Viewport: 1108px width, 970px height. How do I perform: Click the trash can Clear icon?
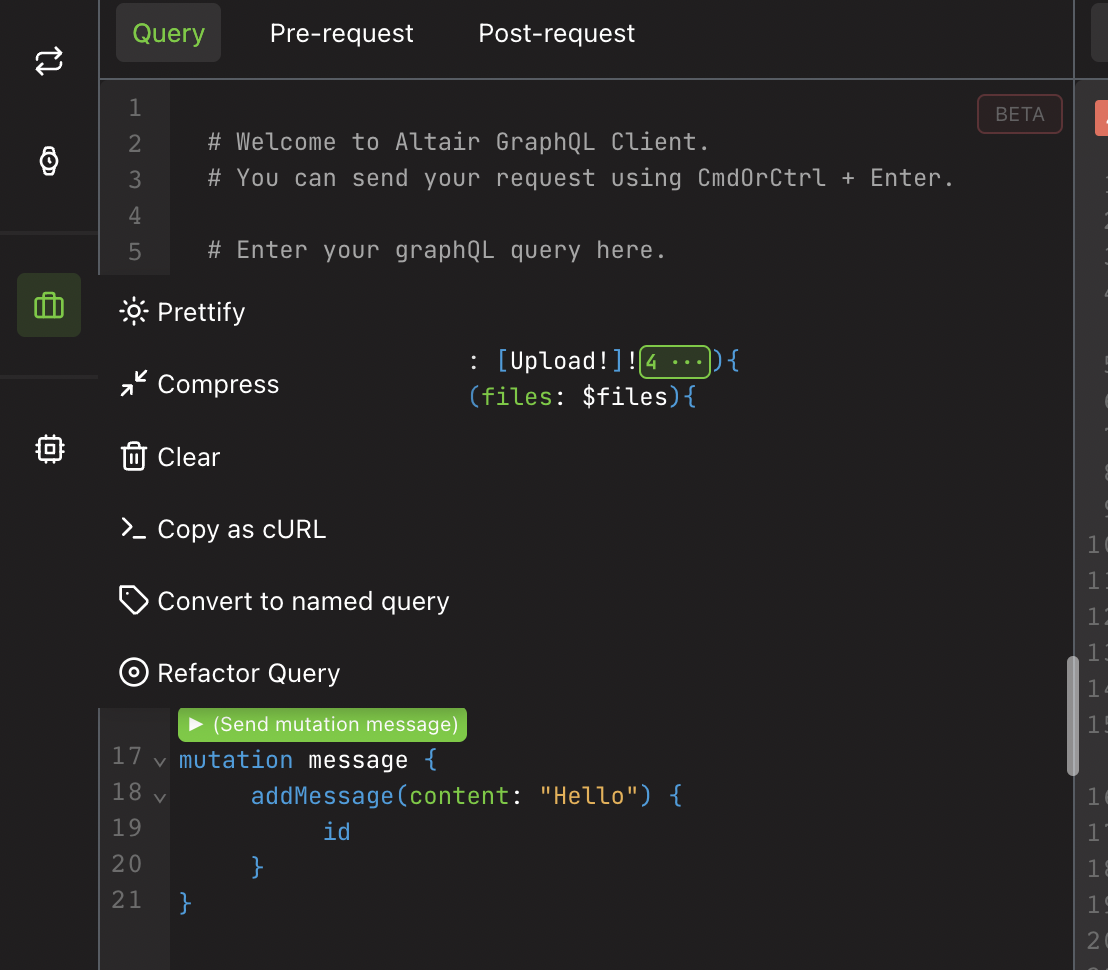134,457
